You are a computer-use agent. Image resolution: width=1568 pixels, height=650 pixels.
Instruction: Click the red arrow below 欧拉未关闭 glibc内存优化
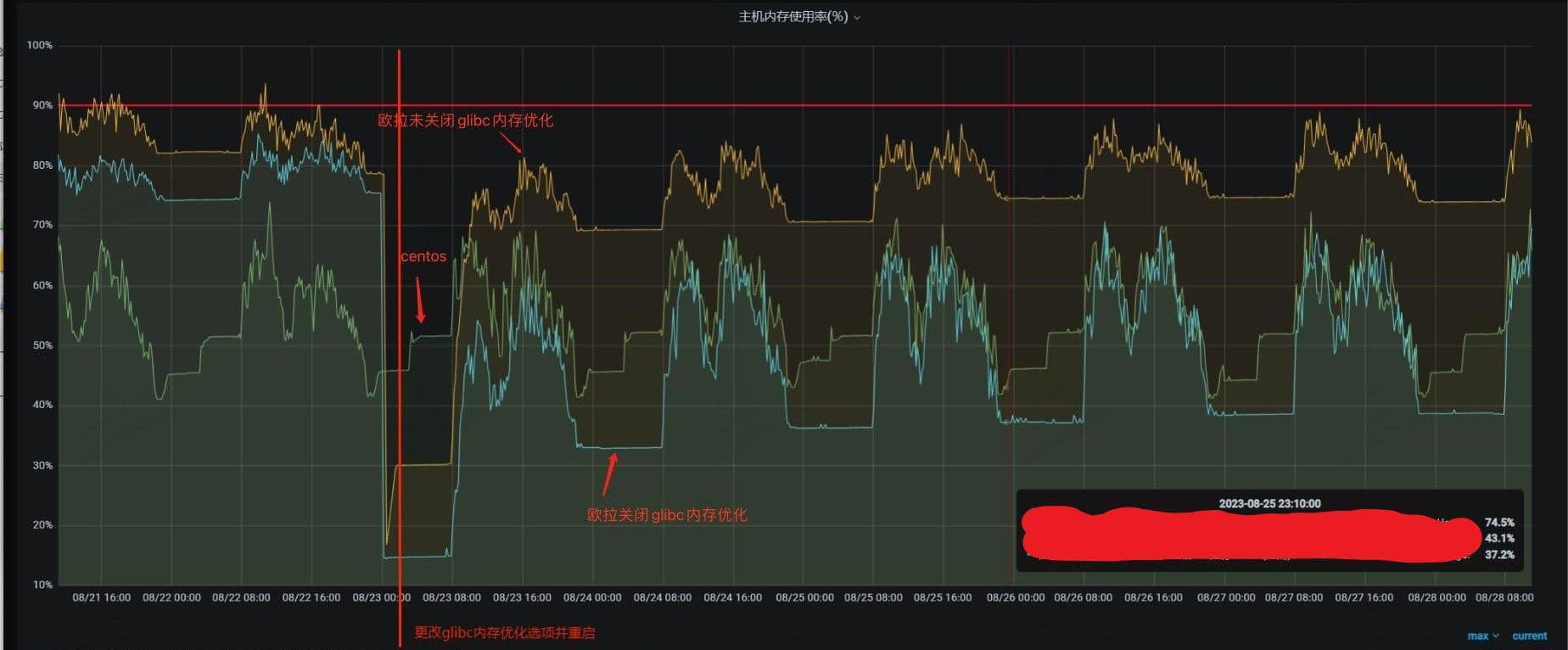pyautogui.click(x=511, y=143)
